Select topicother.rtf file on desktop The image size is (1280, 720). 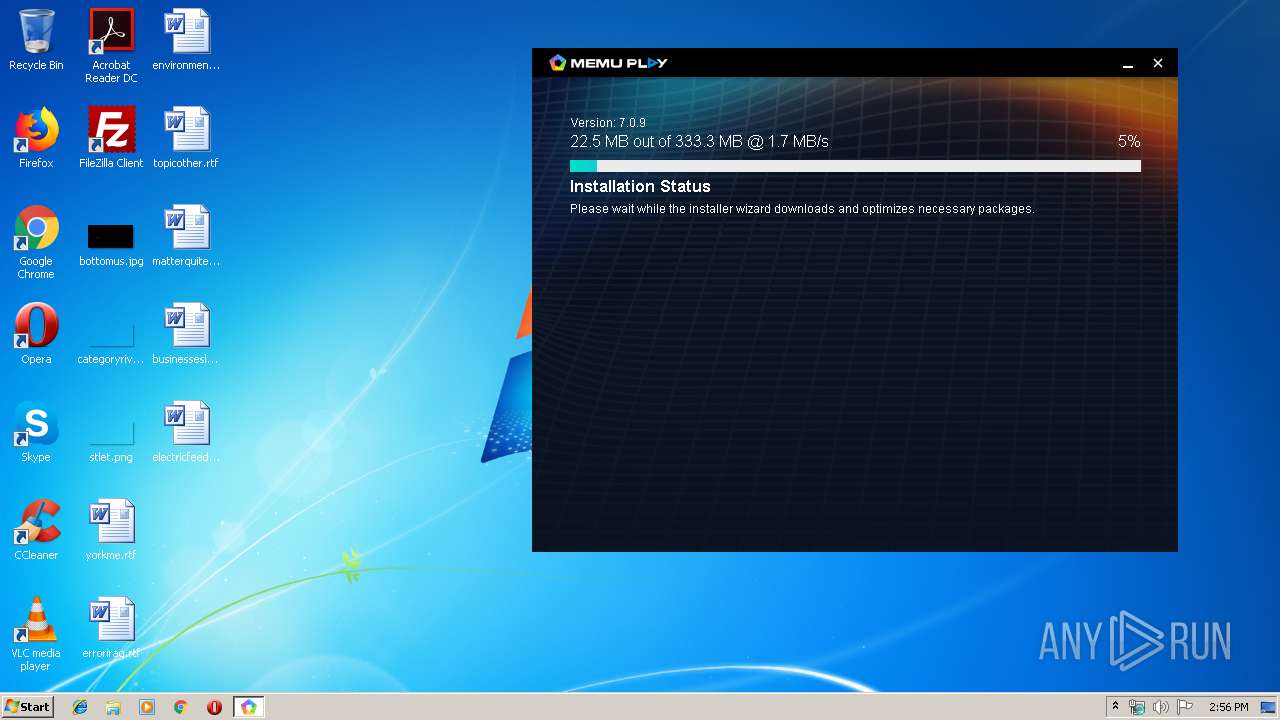186,138
